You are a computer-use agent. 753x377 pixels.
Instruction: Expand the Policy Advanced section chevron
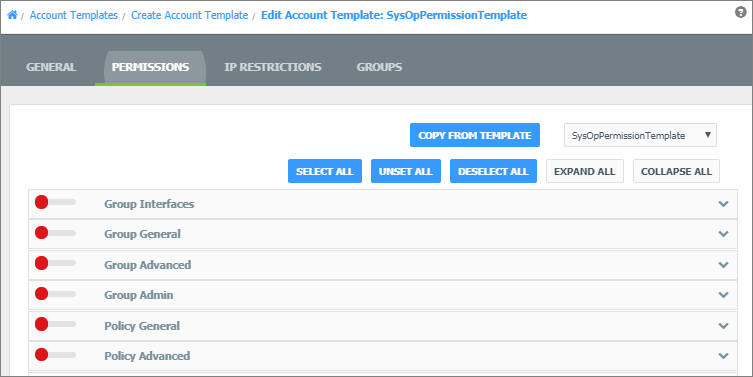[x=723, y=356]
